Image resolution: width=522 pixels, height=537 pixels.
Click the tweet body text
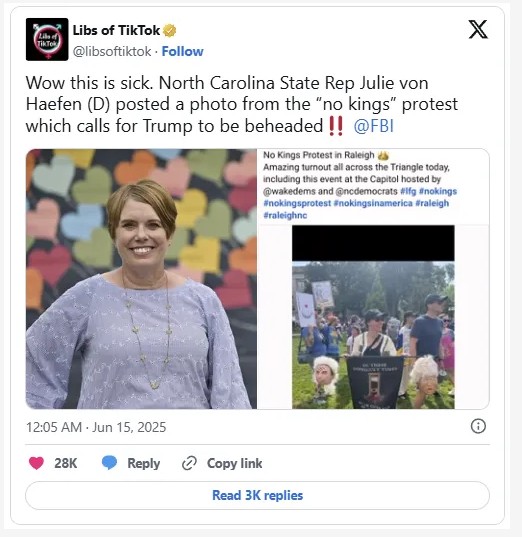click(241, 104)
